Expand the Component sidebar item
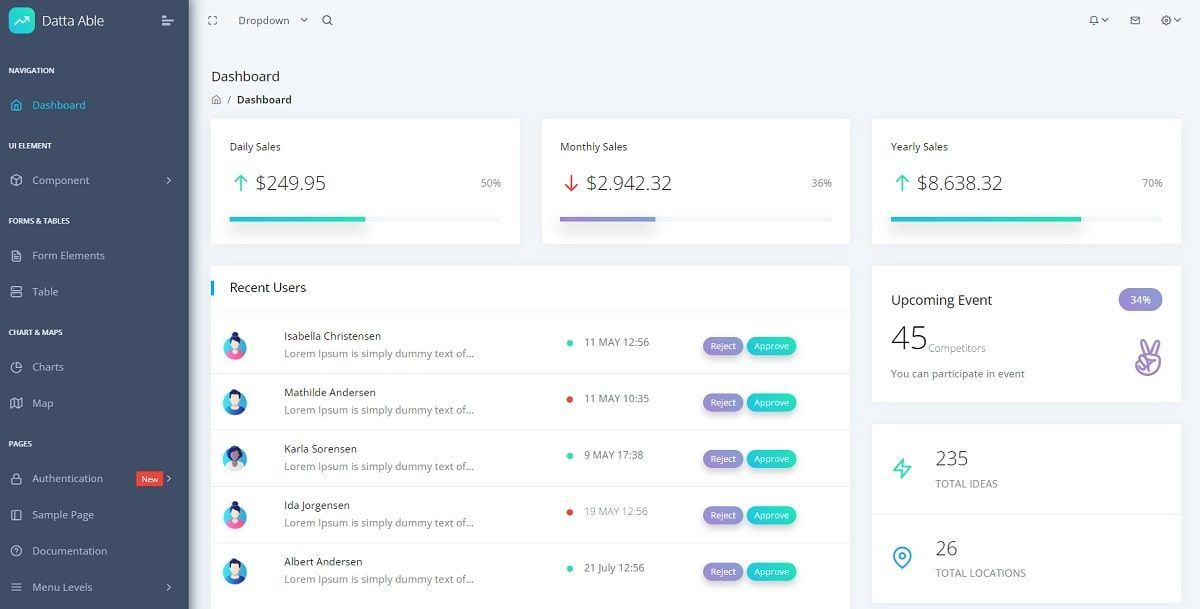Screen dimensions: 1200x609 tap(60, 180)
